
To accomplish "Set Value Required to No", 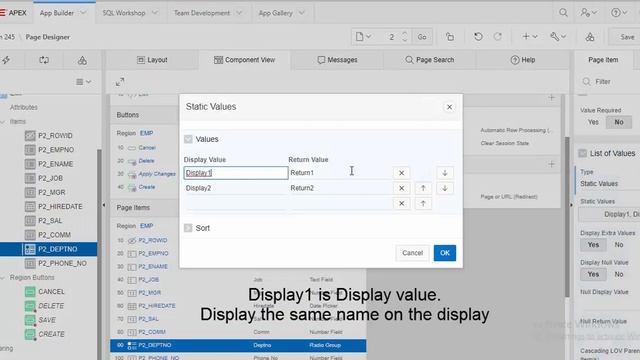I will (619, 122).
